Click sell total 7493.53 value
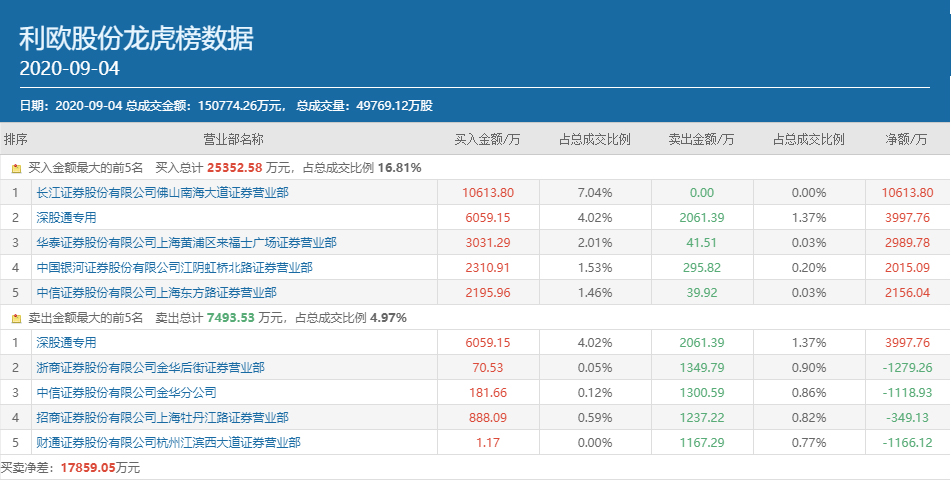 (230, 318)
